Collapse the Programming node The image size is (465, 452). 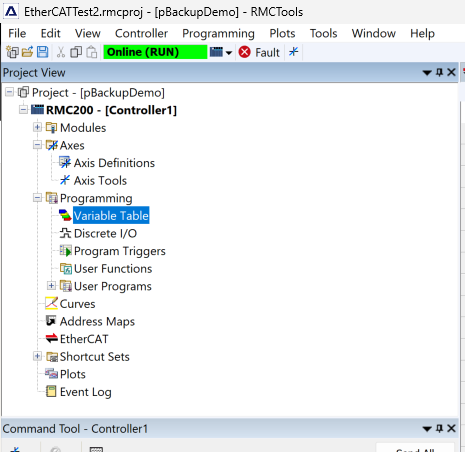37,198
